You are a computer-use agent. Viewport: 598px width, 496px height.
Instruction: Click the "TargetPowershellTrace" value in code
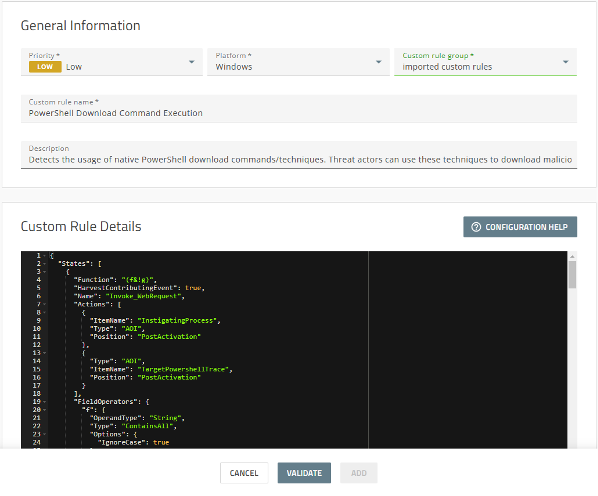[183, 369]
